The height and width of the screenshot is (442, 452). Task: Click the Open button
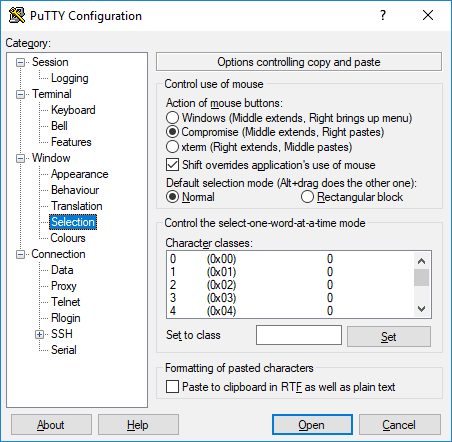tap(312, 425)
